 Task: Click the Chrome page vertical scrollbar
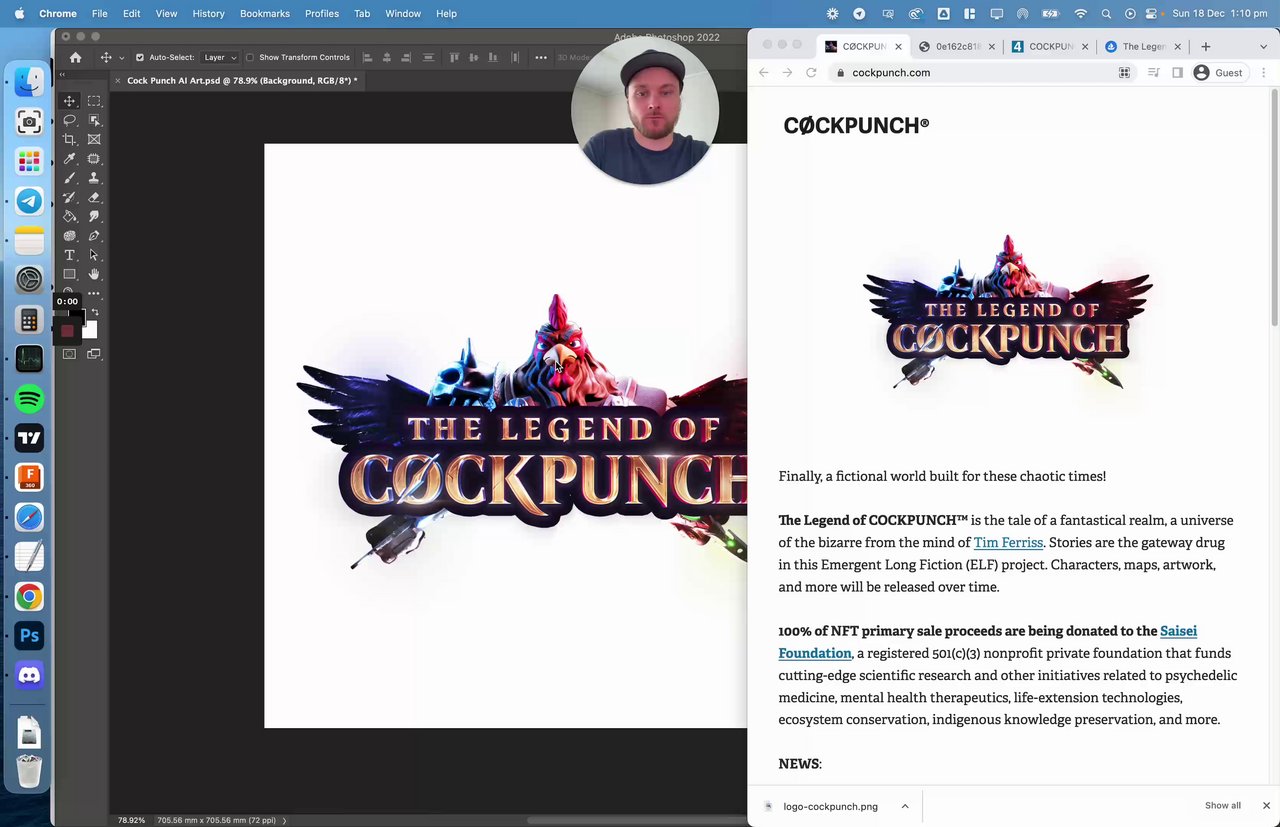tap(1274, 207)
